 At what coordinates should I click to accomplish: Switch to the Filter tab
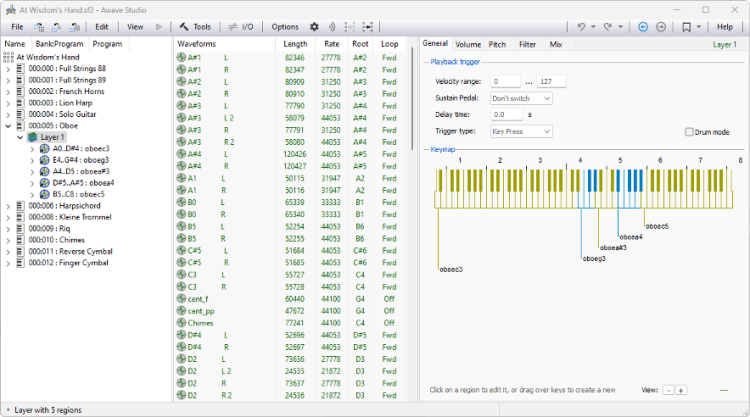[527, 45]
